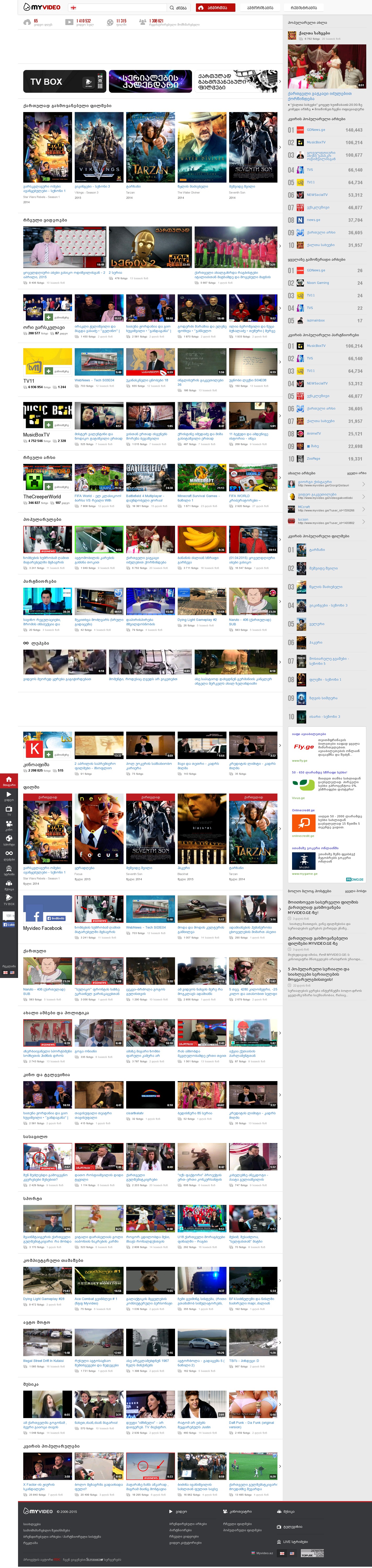Open the რეგისტრაცია registration tab in header
This screenshot has height=1568, width=372.
pos(304,8)
